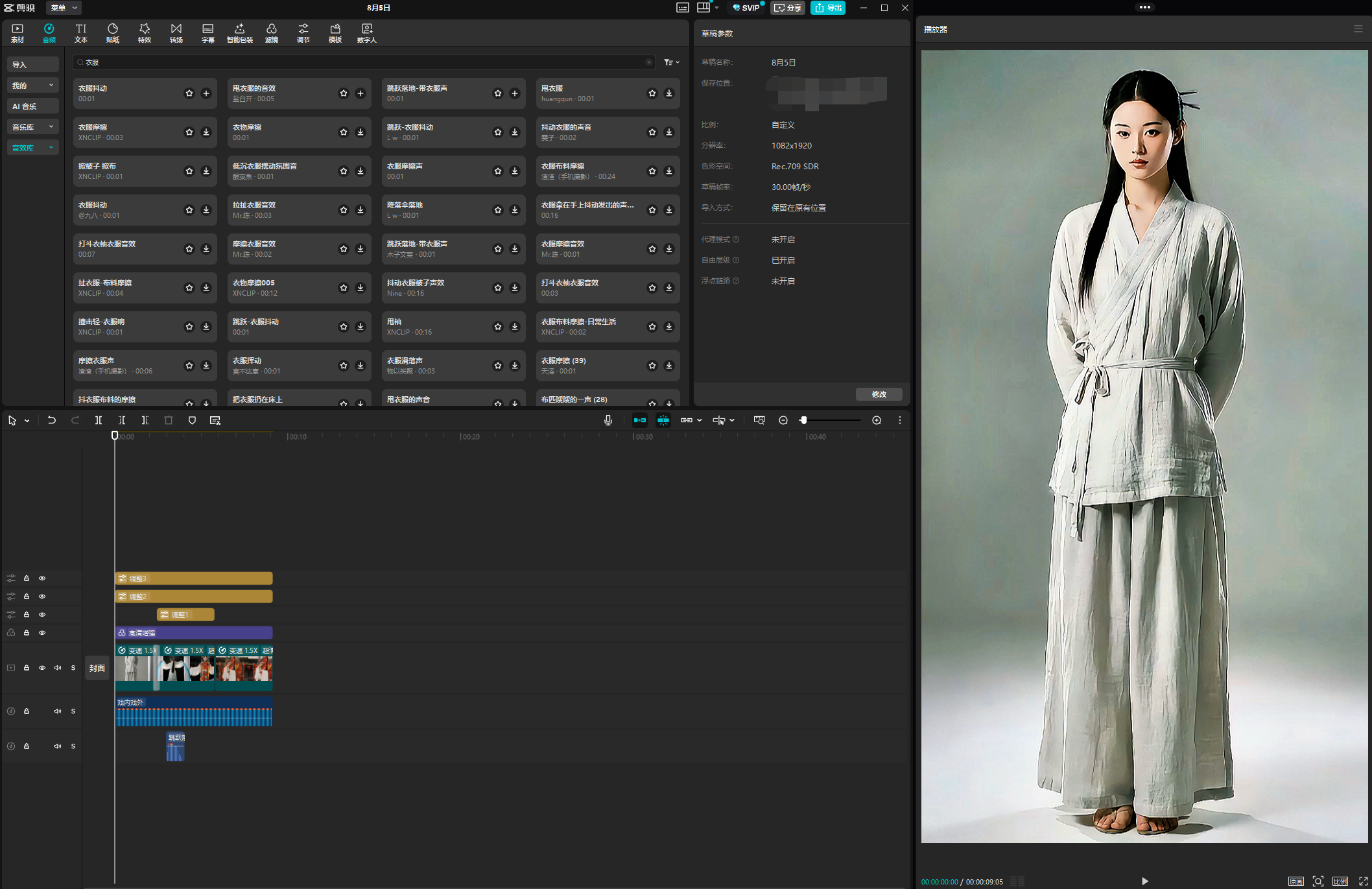
Task: Open the search filter dropdown
Action: point(672,62)
